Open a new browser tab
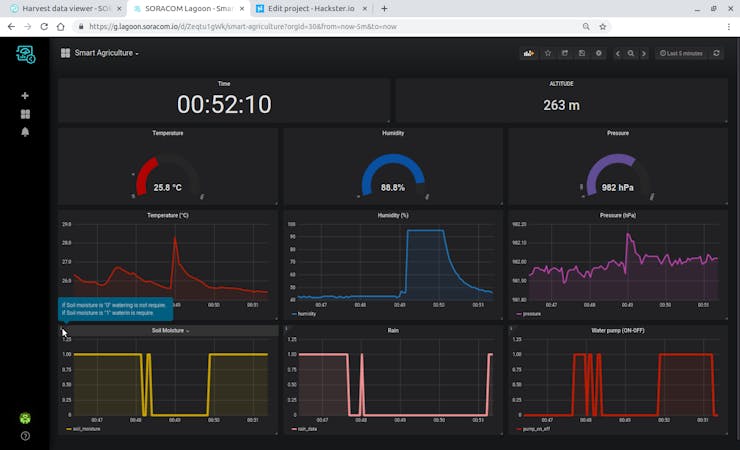The image size is (740, 450). pyautogui.click(x=384, y=8)
